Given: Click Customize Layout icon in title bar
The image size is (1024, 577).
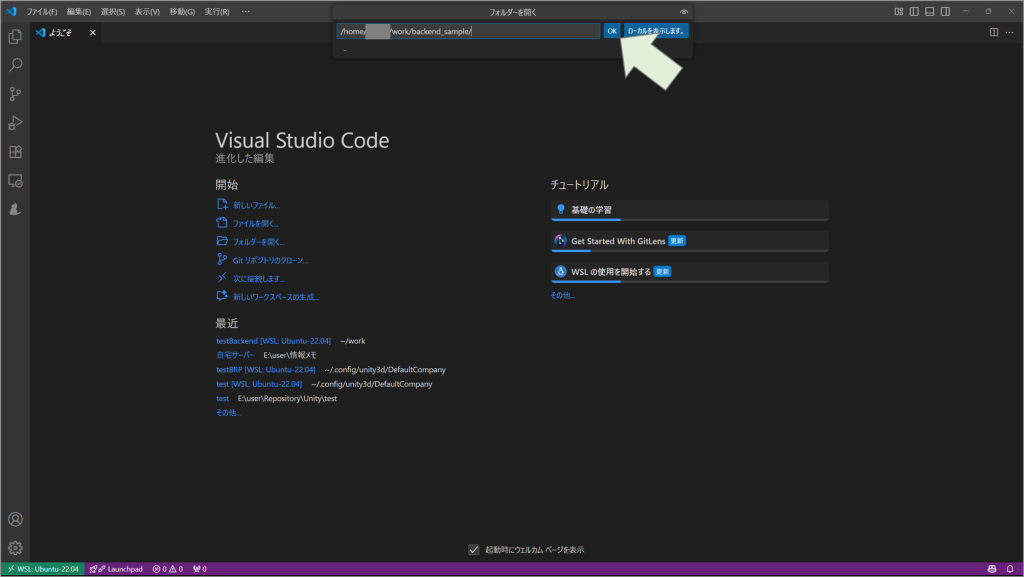Looking at the screenshot, I should click(899, 12).
